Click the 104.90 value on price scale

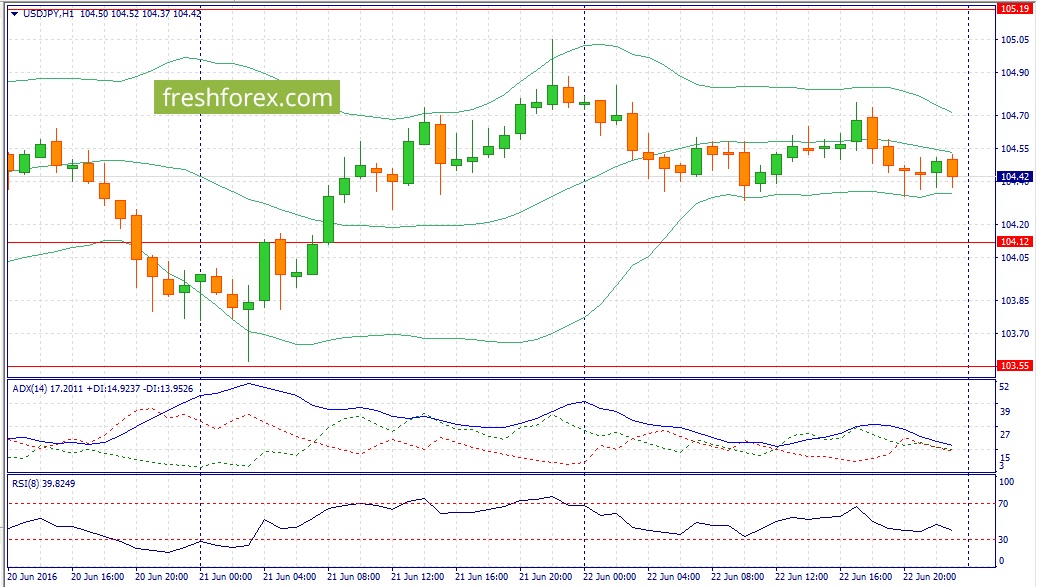1014,73
